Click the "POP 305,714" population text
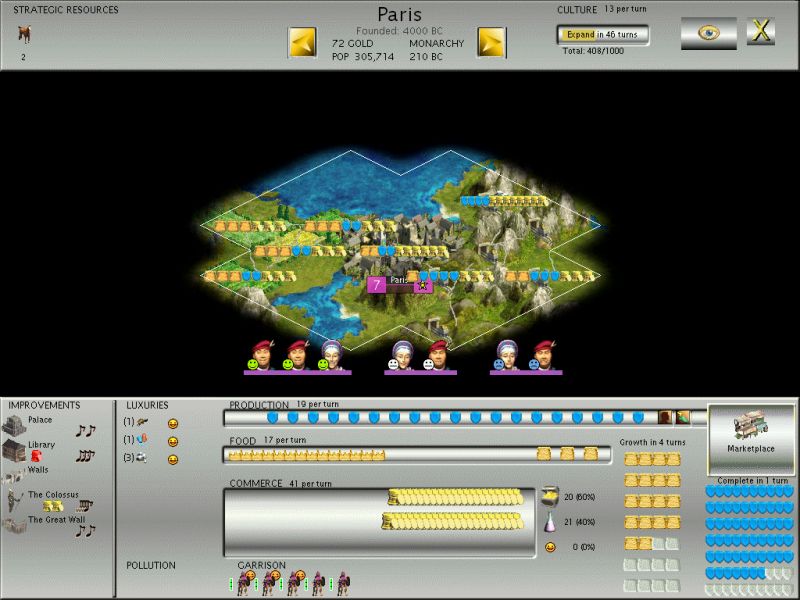The width and height of the screenshot is (800, 600). (363, 57)
